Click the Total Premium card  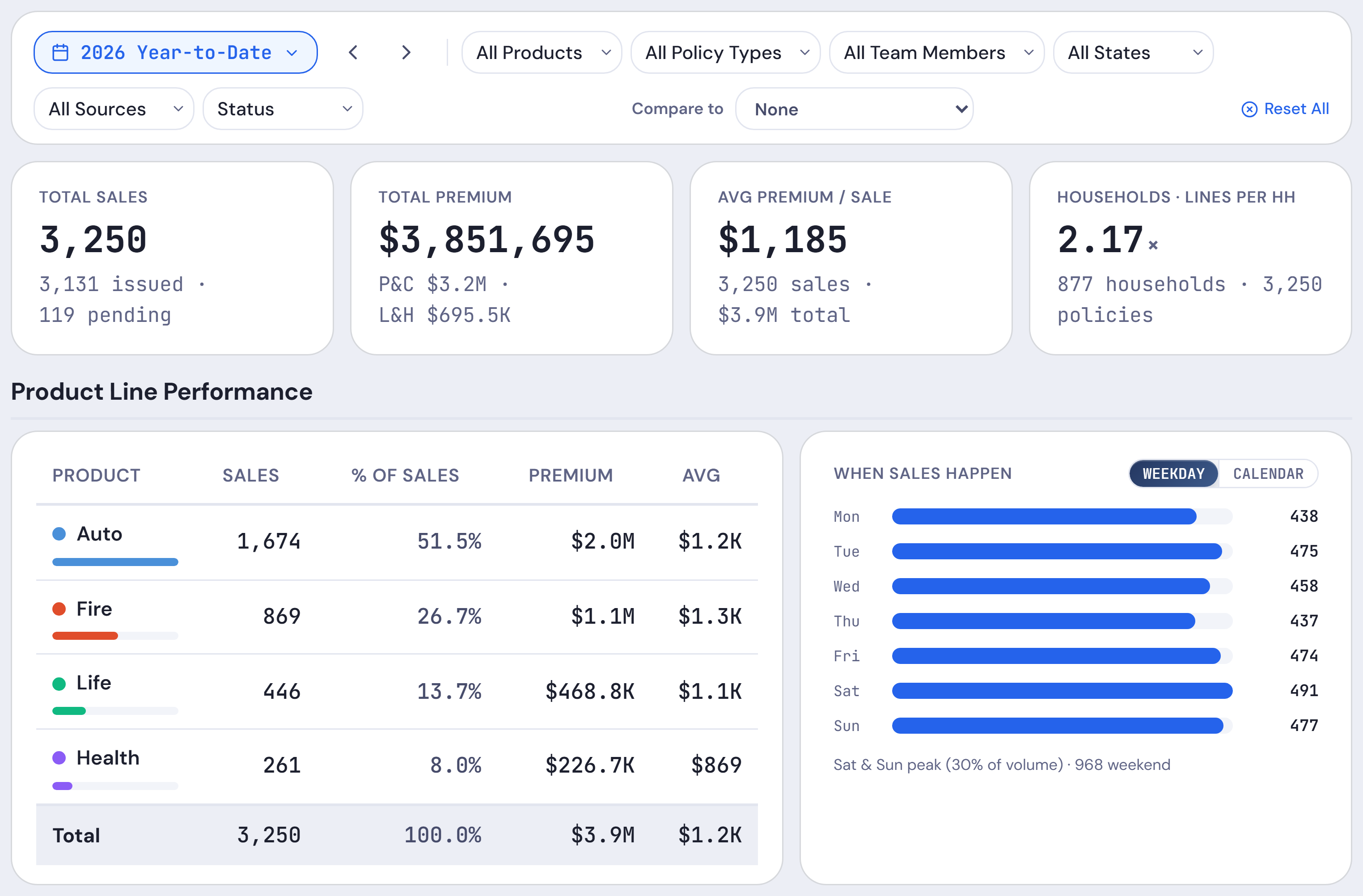point(512,258)
